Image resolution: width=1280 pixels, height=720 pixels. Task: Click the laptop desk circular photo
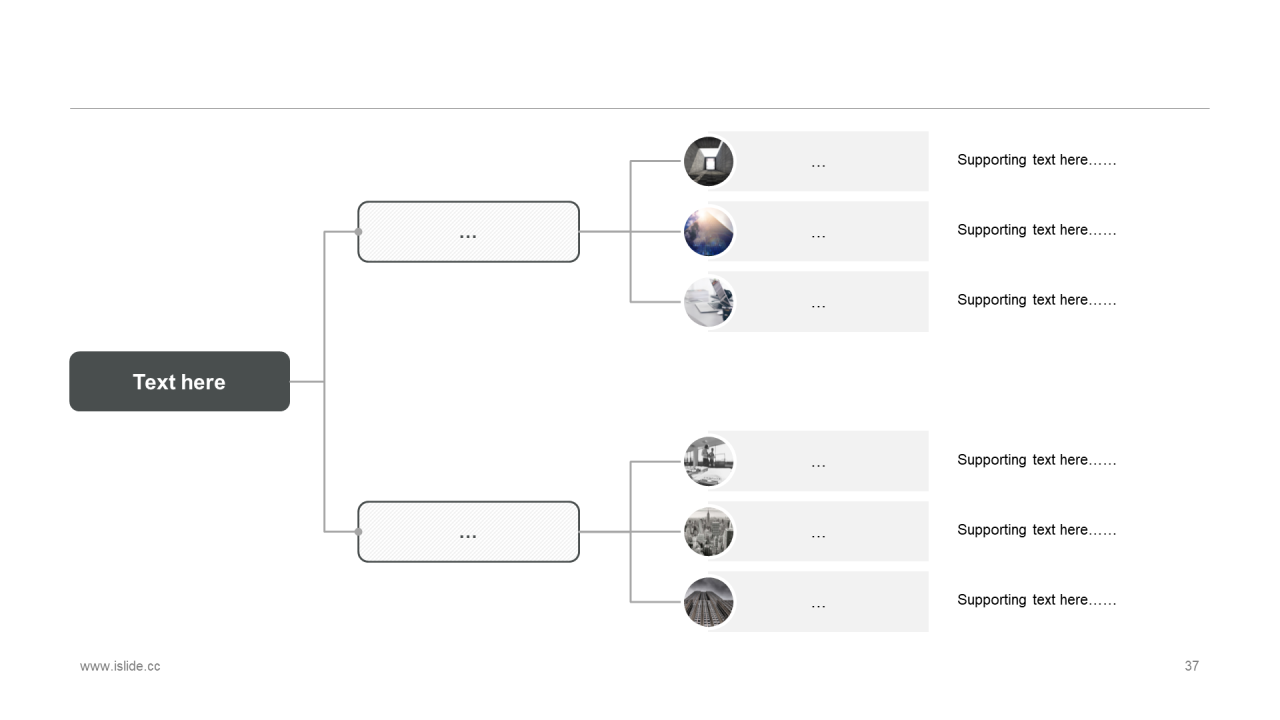709,301
